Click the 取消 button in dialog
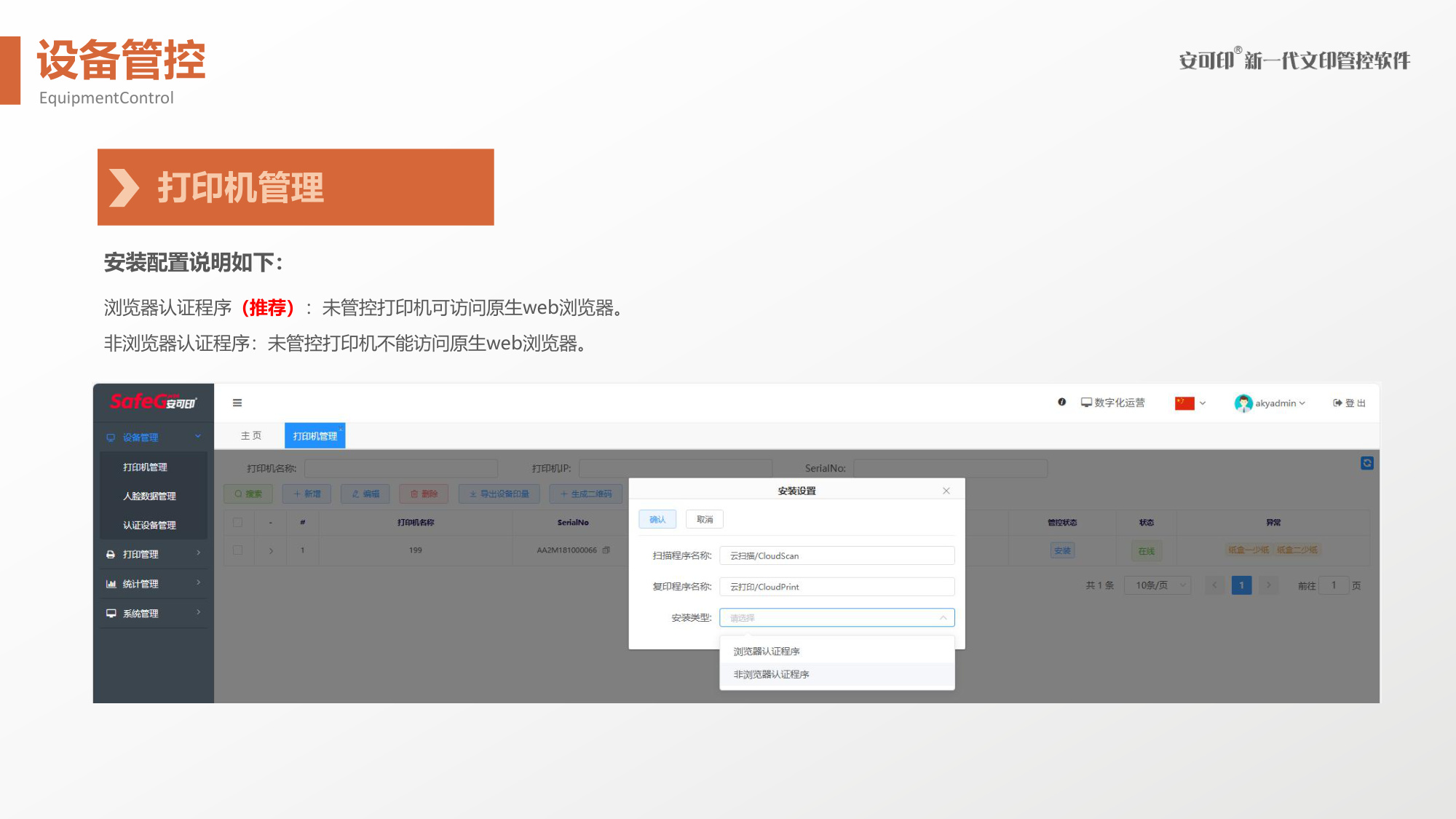Viewport: 1456px width, 819px height. 705,519
